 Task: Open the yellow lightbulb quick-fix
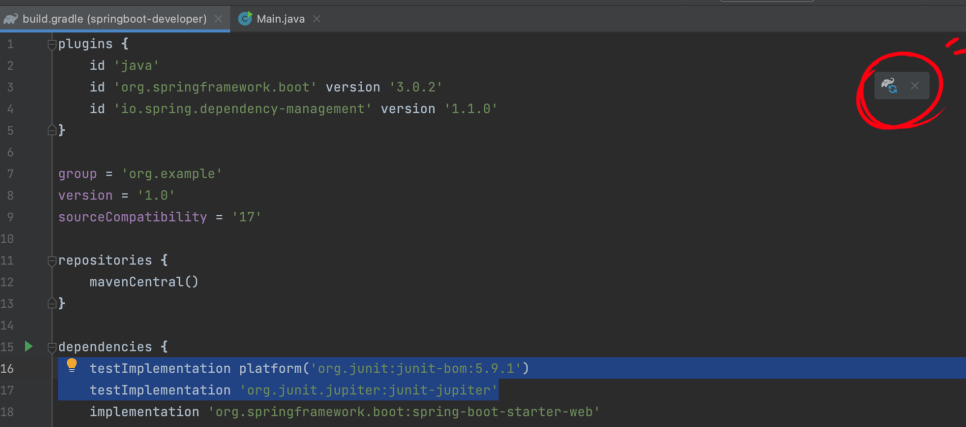[x=72, y=365]
